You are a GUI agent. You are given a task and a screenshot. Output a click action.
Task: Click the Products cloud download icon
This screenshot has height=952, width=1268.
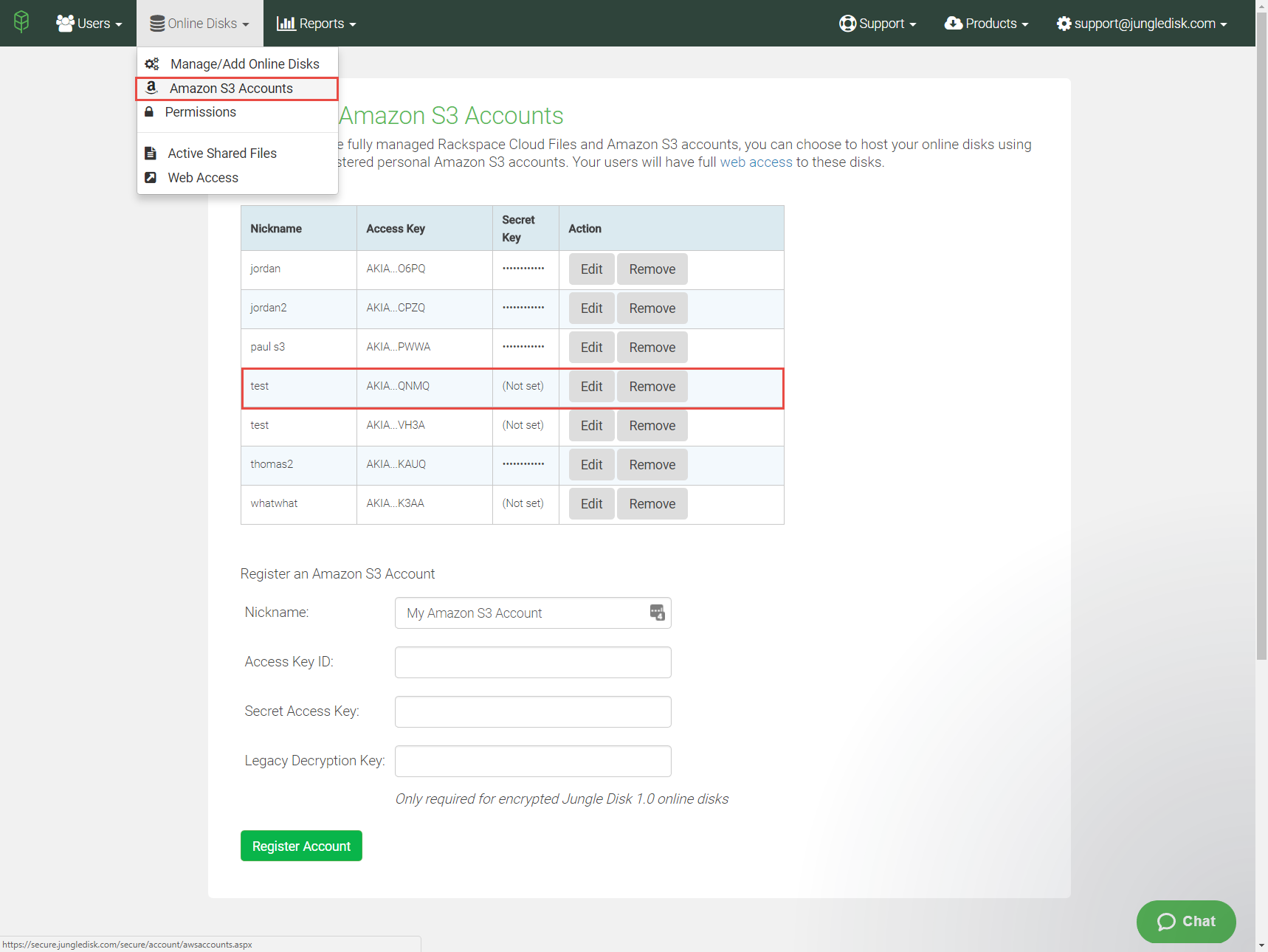click(953, 24)
